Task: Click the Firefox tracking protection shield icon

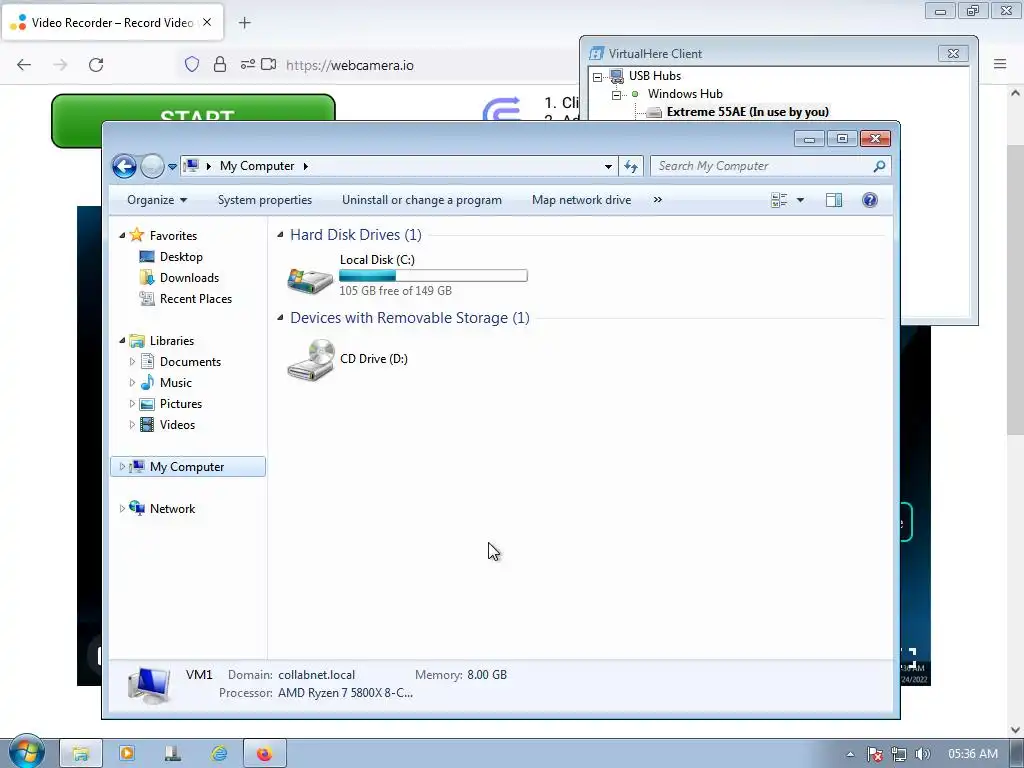Action: 191,65
